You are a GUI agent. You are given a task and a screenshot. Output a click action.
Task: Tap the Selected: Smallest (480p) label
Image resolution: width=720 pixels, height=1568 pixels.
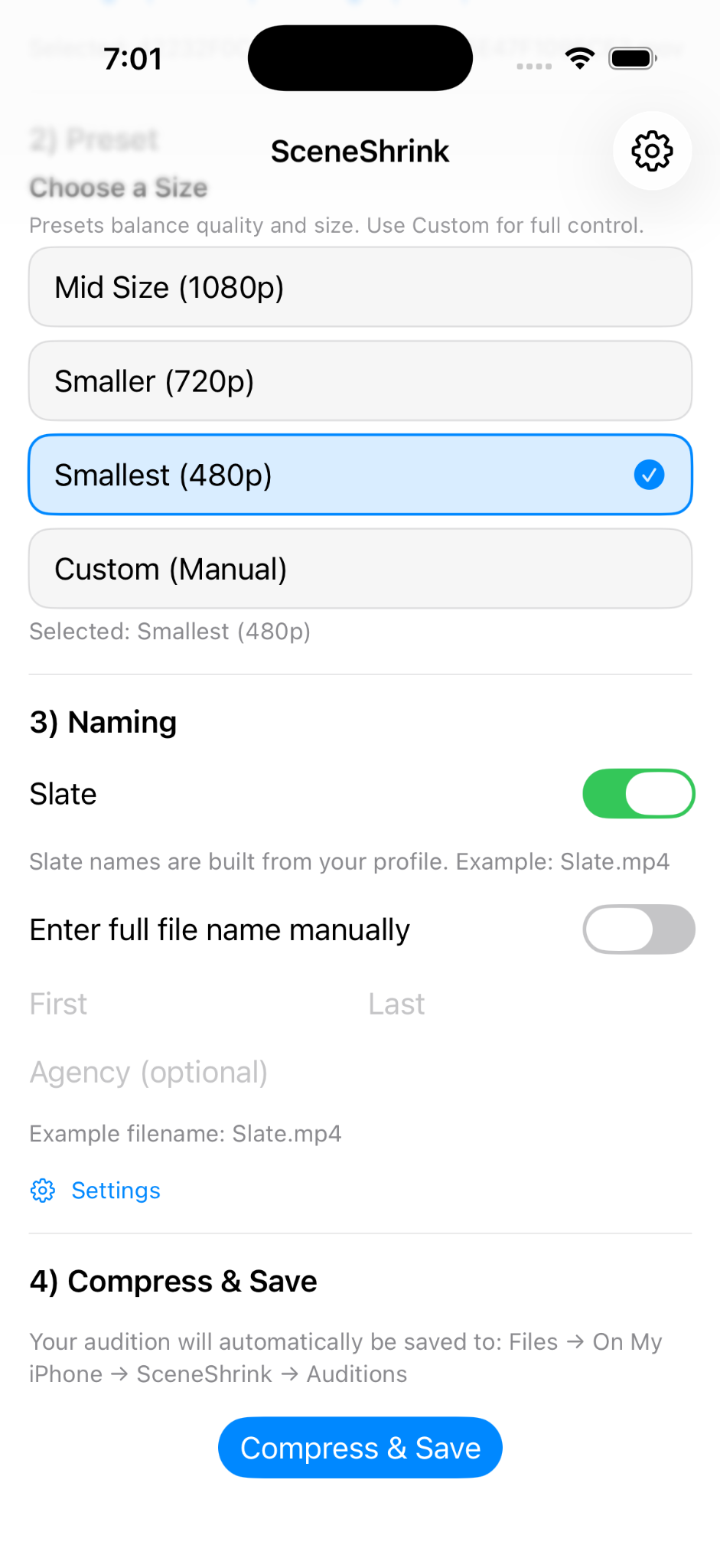coord(170,631)
